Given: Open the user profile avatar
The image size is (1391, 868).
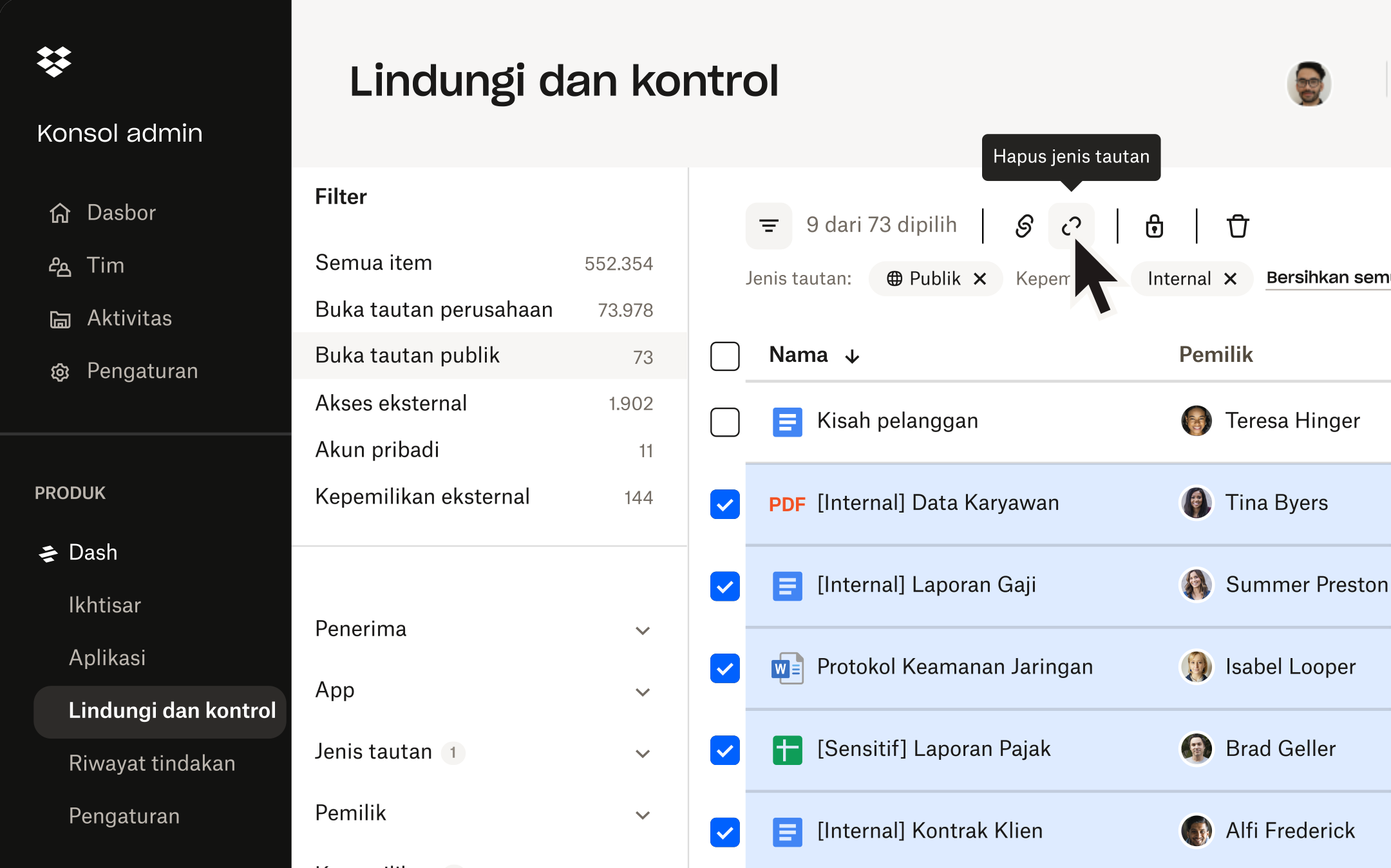Looking at the screenshot, I should pos(1309,84).
